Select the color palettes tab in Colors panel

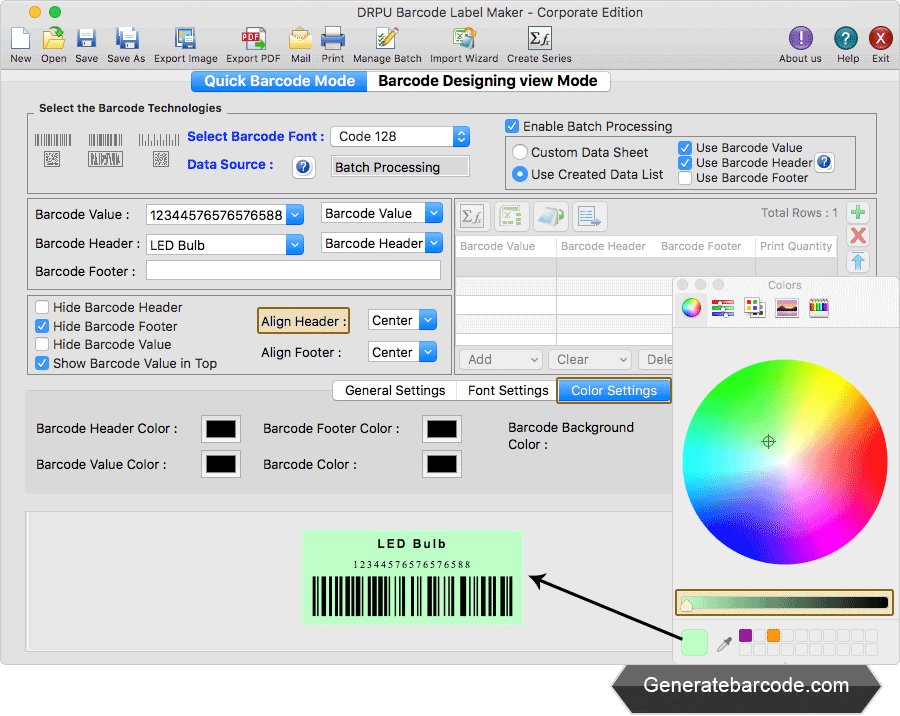click(x=755, y=308)
